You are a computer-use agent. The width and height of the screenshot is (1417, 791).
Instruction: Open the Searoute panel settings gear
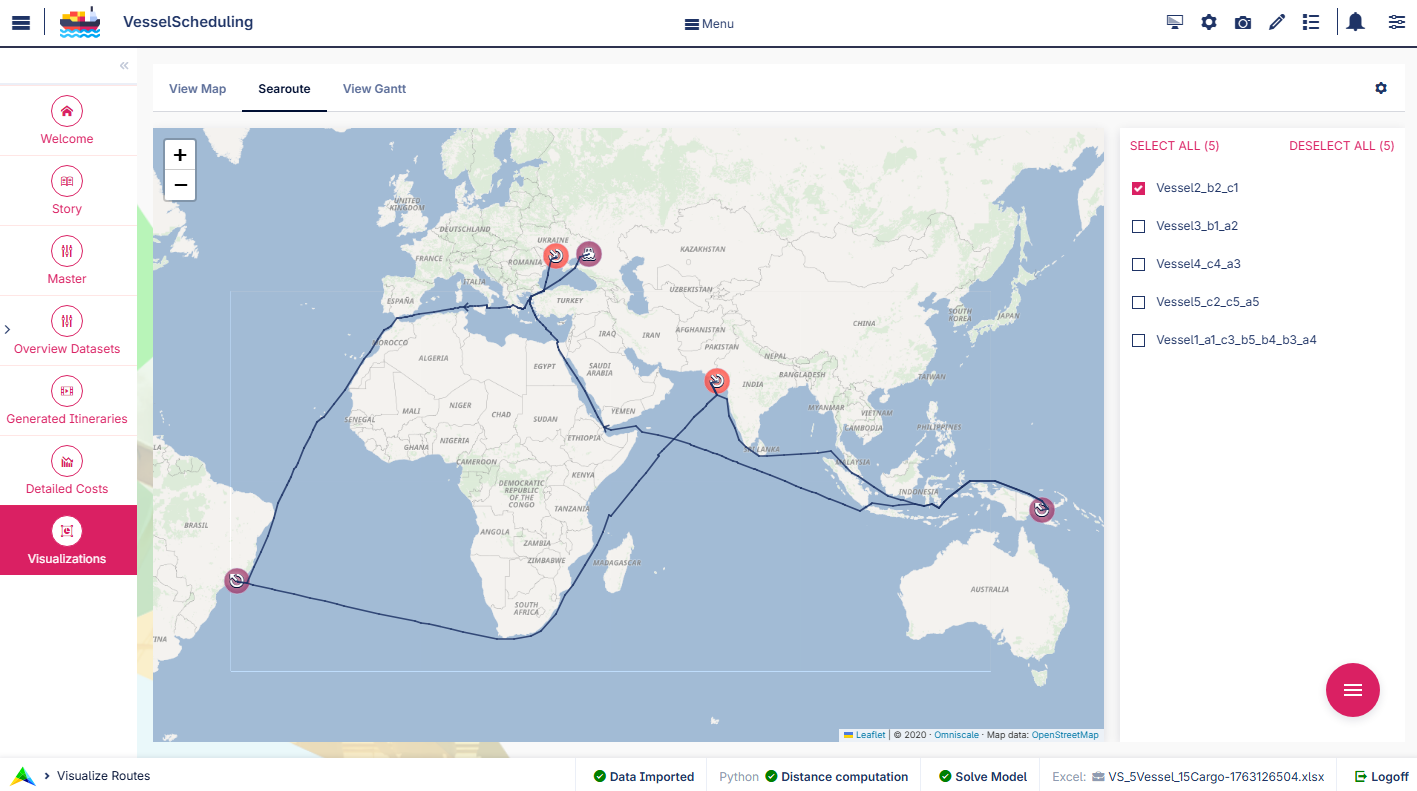(x=1381, y=88)
